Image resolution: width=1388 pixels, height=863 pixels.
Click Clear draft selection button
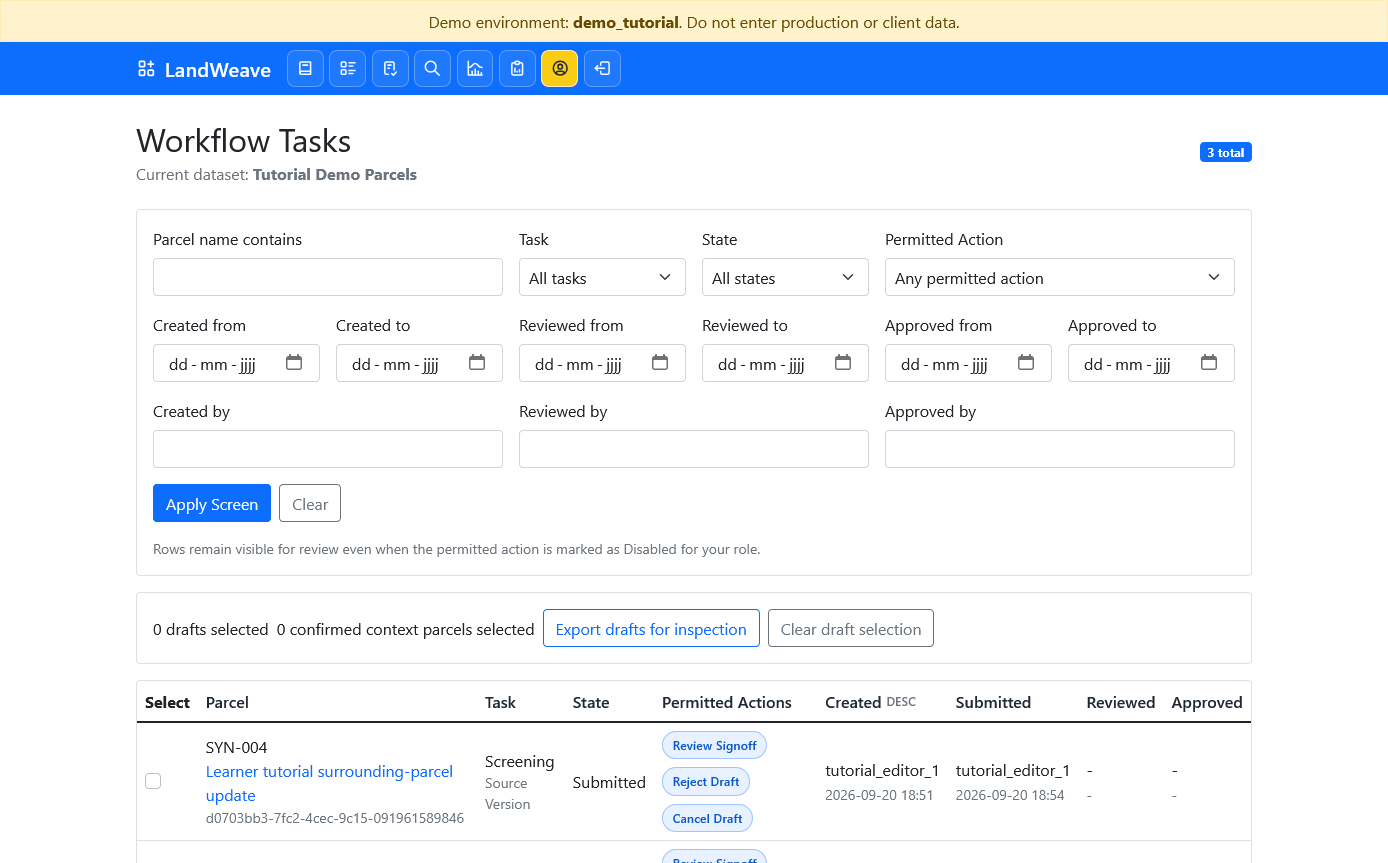pos(851,628)
